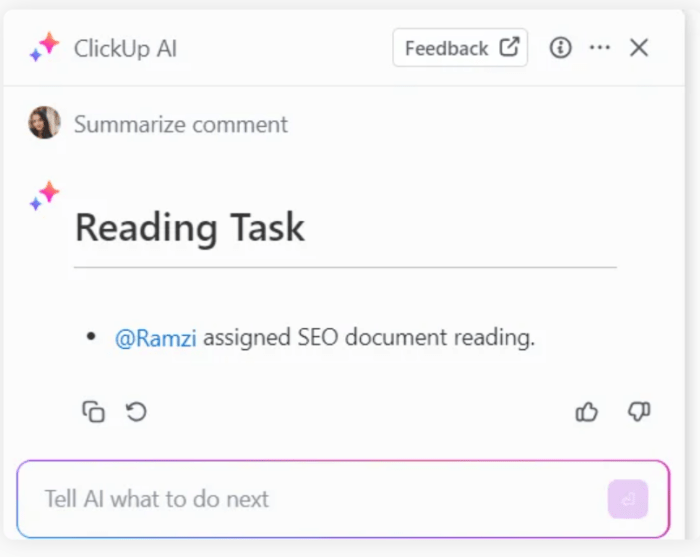700x557 pixels.
Task: Give the response a thumbs down
Action: (639, 411)
